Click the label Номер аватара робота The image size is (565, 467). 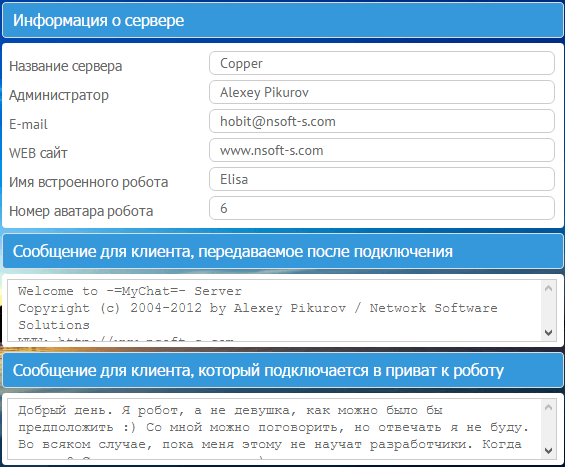point(81,211)
